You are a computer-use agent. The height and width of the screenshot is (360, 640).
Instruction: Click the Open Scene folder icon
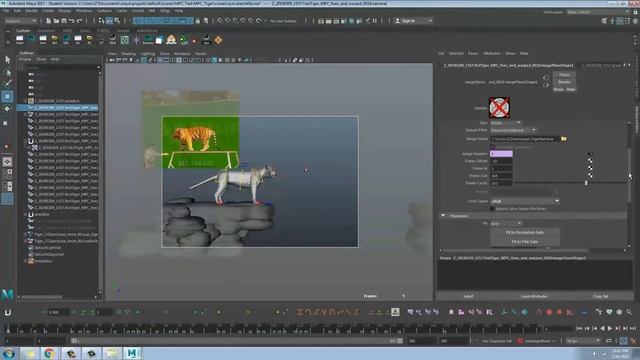point(56,21)
